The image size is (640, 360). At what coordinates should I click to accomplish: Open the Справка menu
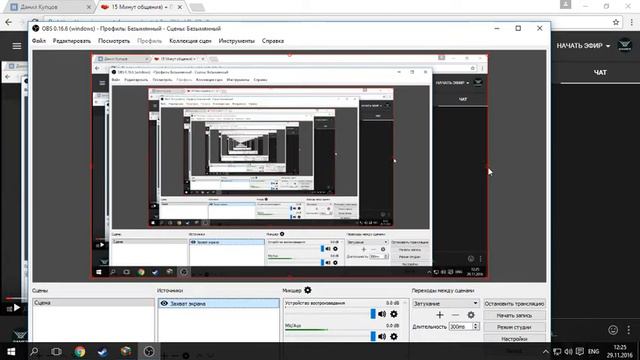pos(273,41)
